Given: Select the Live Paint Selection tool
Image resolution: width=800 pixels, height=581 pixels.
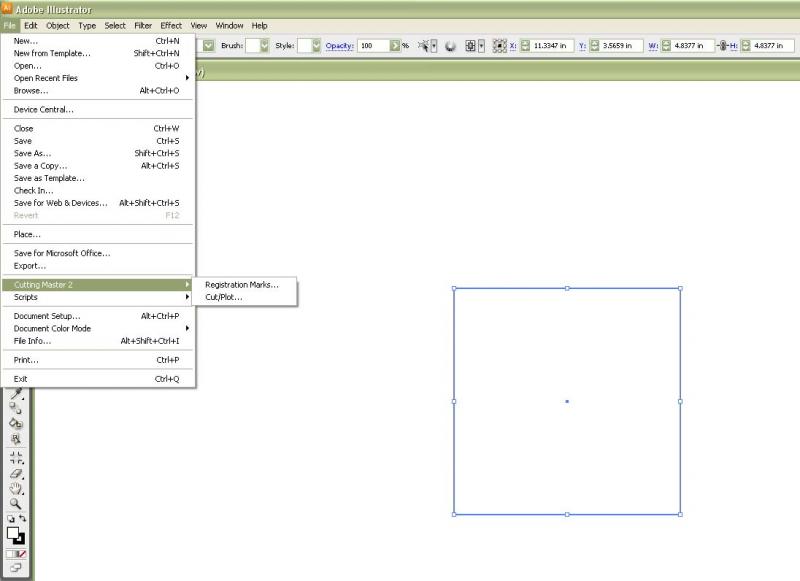Looking at the screenshot, I should tap(16, 439).
